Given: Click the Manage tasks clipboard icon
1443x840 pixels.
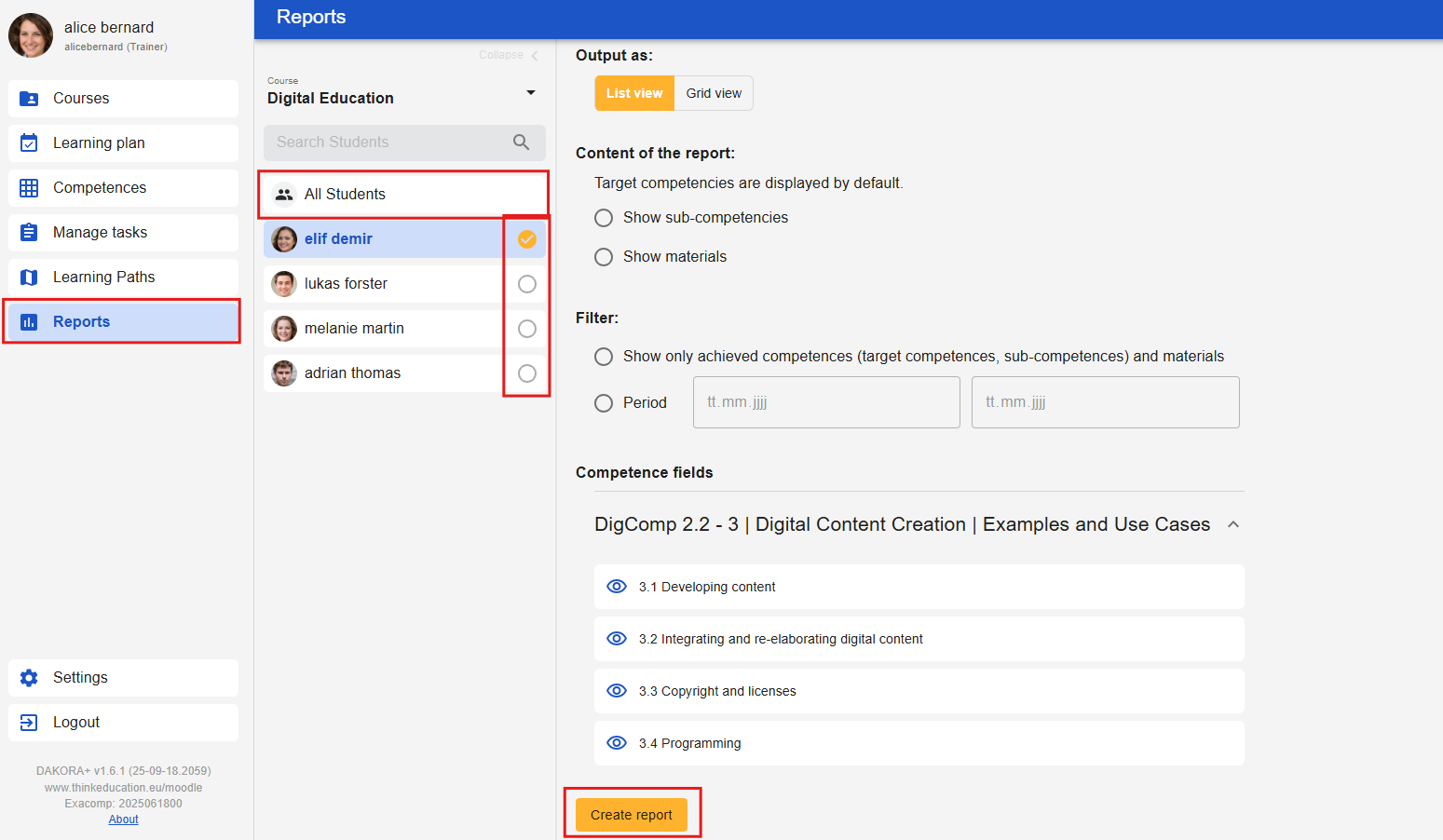Looking at the screenshot, I should (x=29, y=233).
